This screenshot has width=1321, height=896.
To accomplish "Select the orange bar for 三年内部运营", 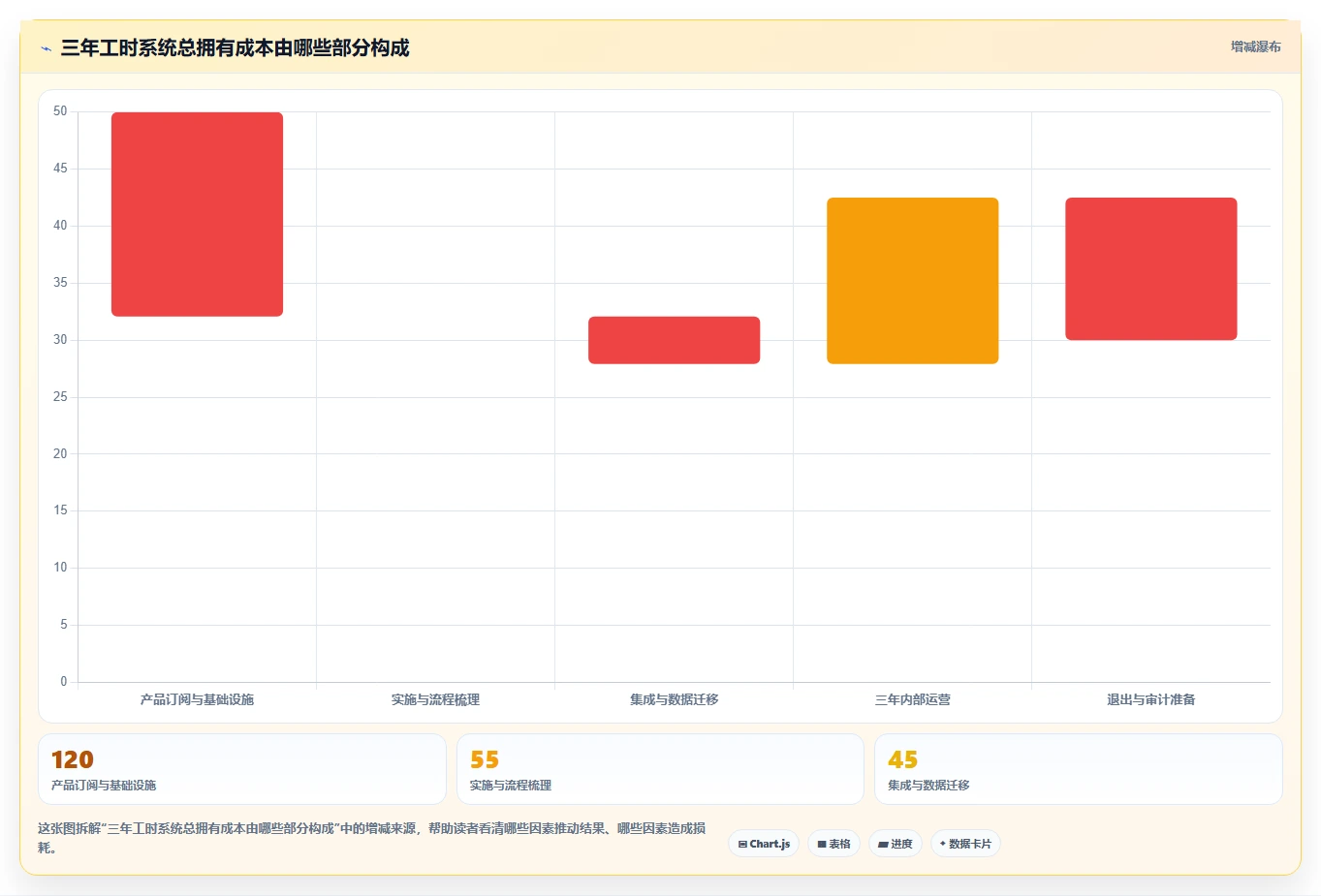I will pos(912,281).
